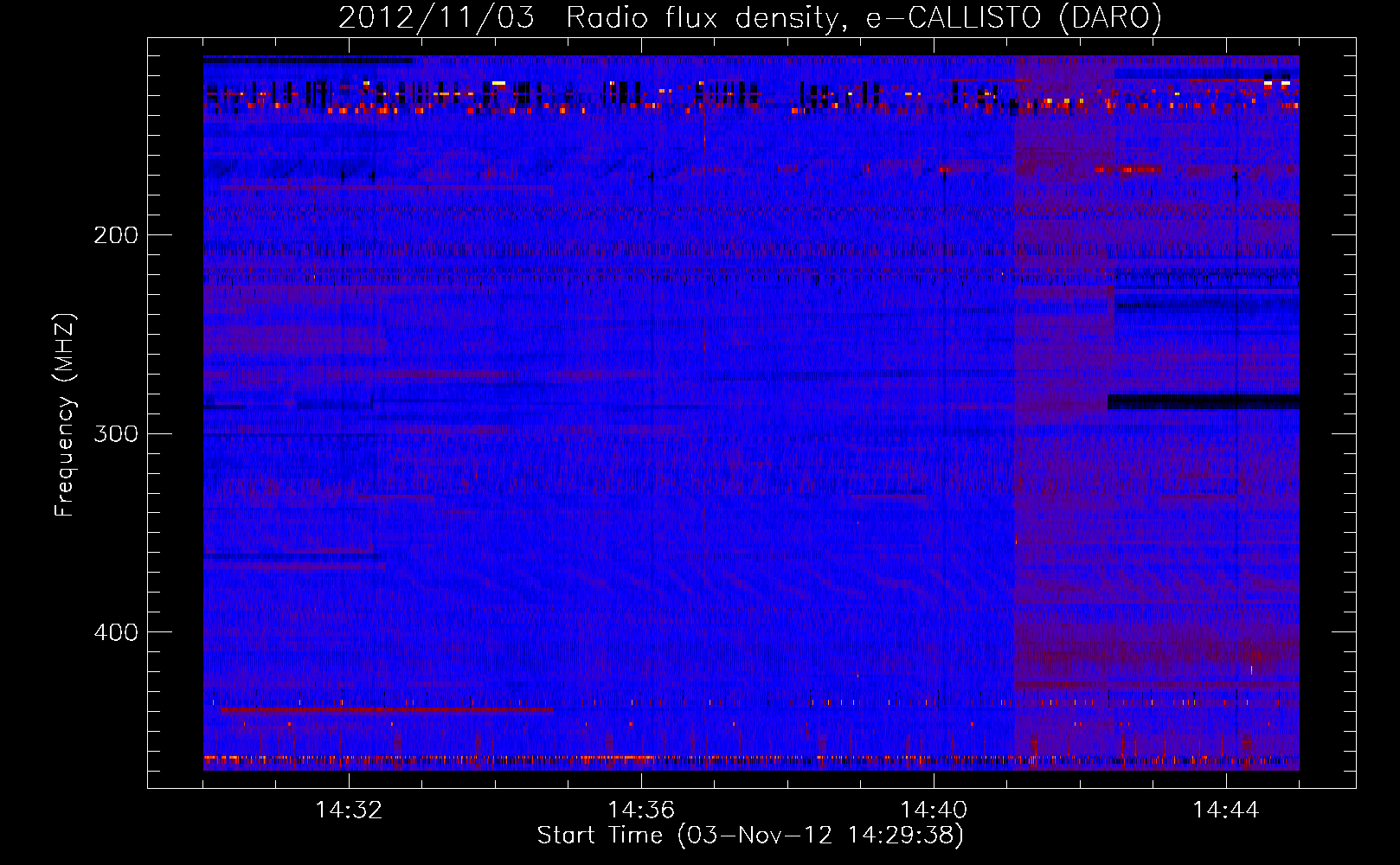Click the 'Start Time (03-Nov-12 14:29:38)' label
Screen dimensions: 1400x865
pyautogui.click(x=750, y=836)
